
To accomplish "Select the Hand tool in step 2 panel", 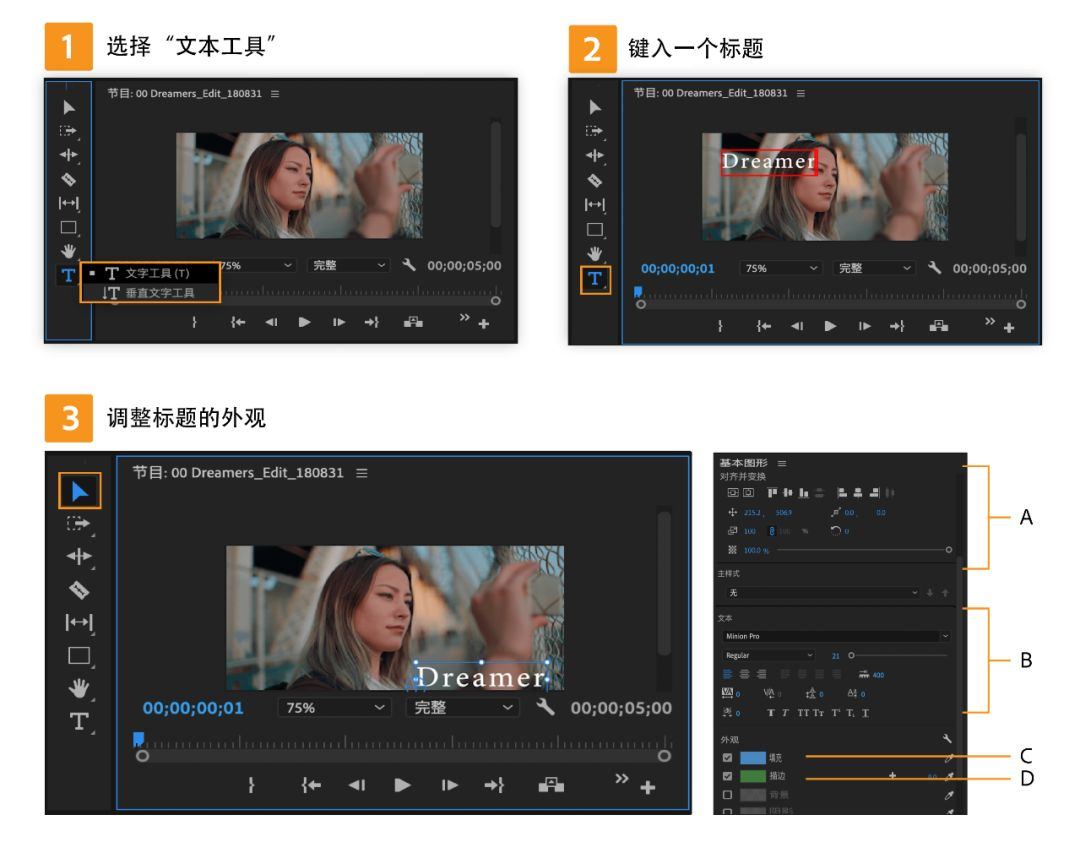I will coord(594,254).
